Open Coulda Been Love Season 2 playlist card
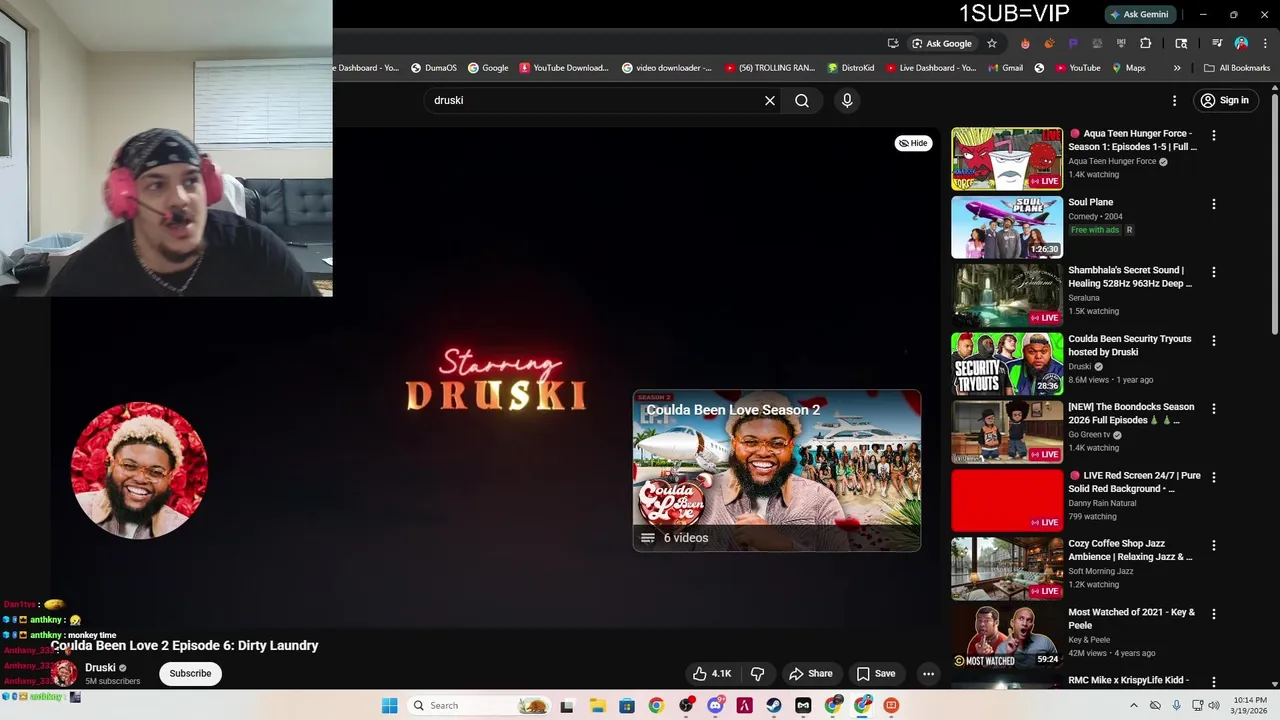 click(x=776, y=470)
